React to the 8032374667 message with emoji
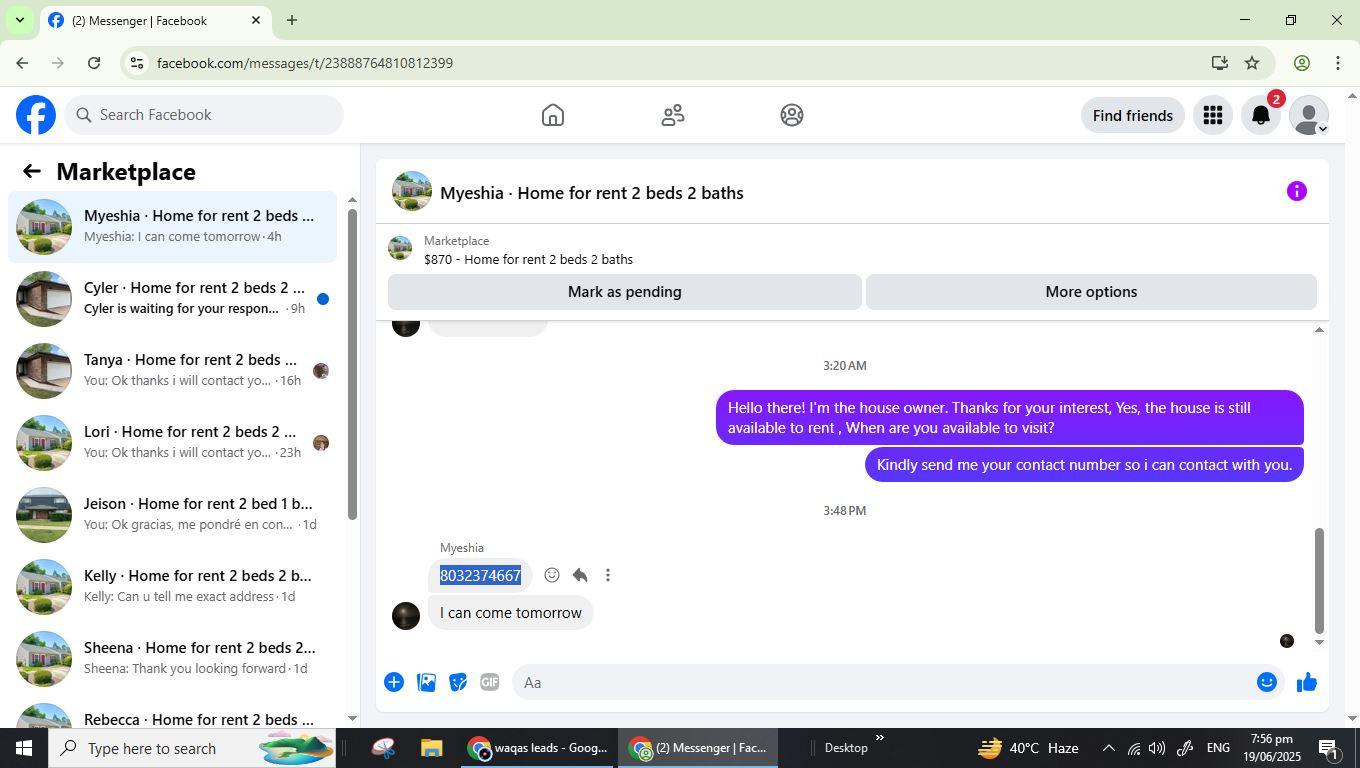1360x768 pixels. click(552, 575)
